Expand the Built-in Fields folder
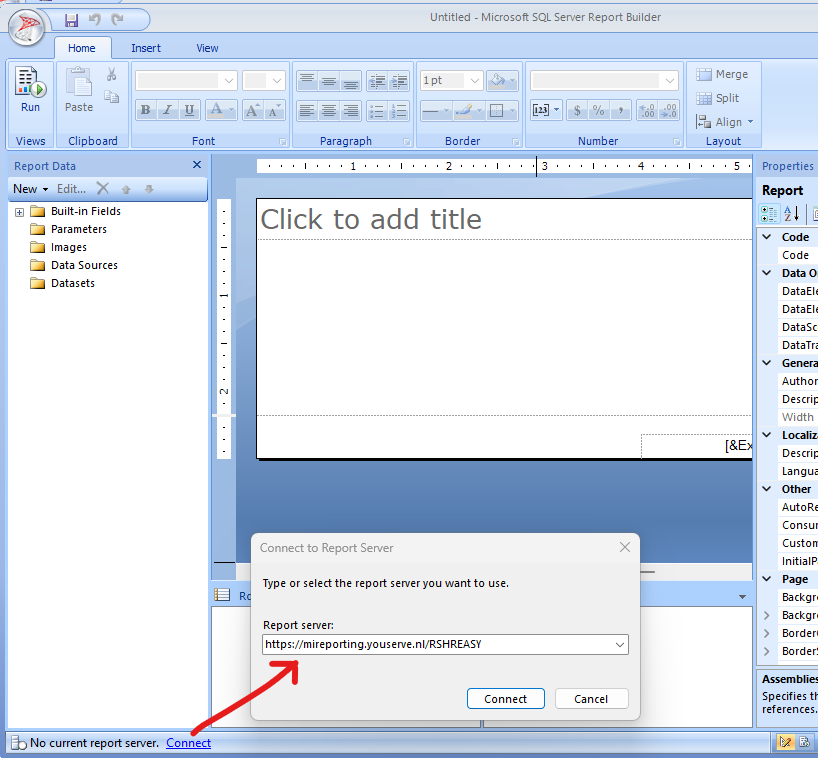 click(19, 212)
